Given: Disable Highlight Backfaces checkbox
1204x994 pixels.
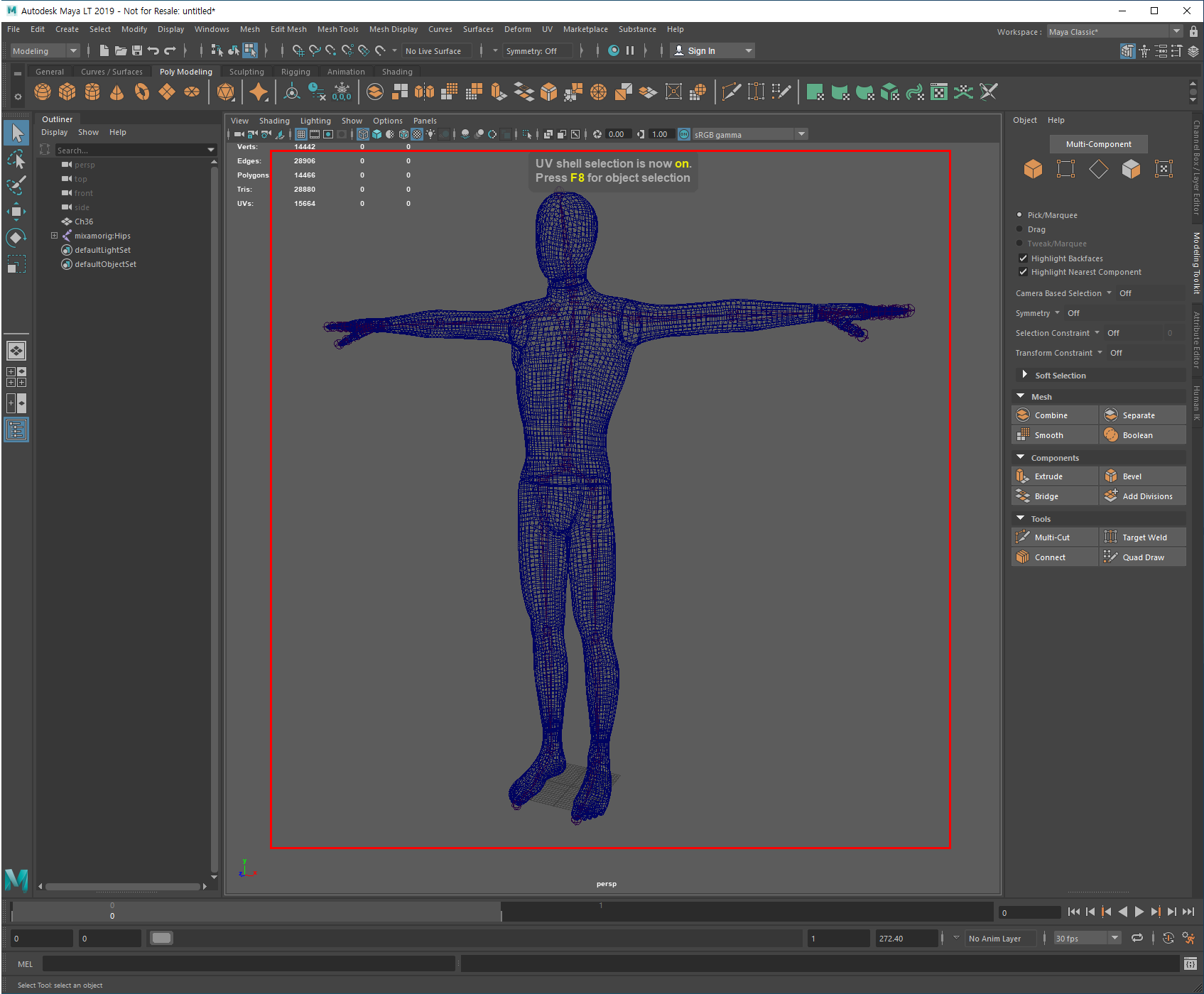Looking at the screenshot, I should (1023, 258).
